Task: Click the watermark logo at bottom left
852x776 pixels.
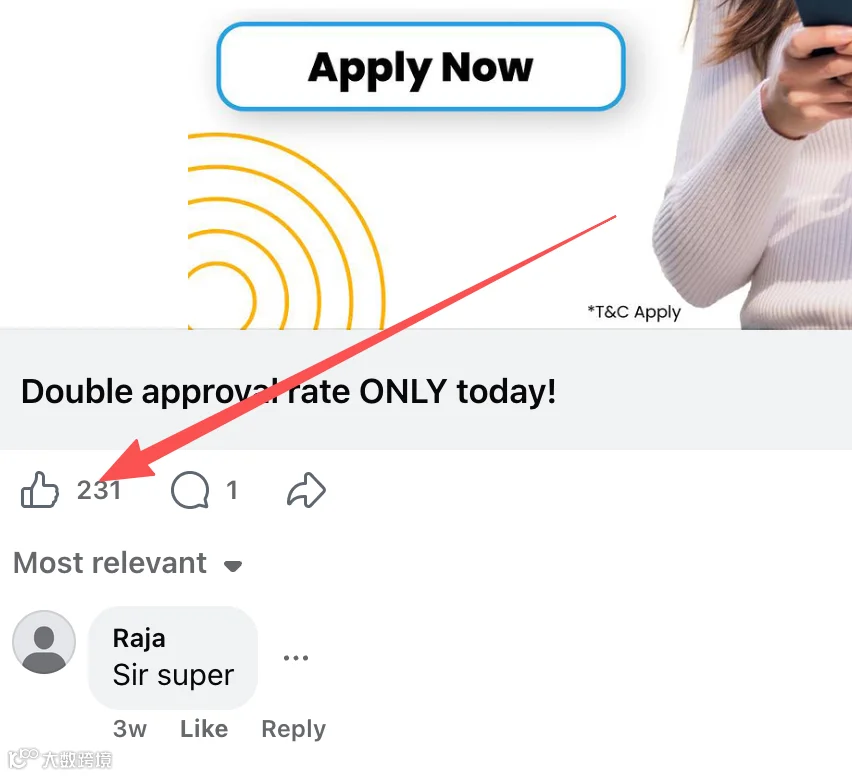Action: [60, 759]
